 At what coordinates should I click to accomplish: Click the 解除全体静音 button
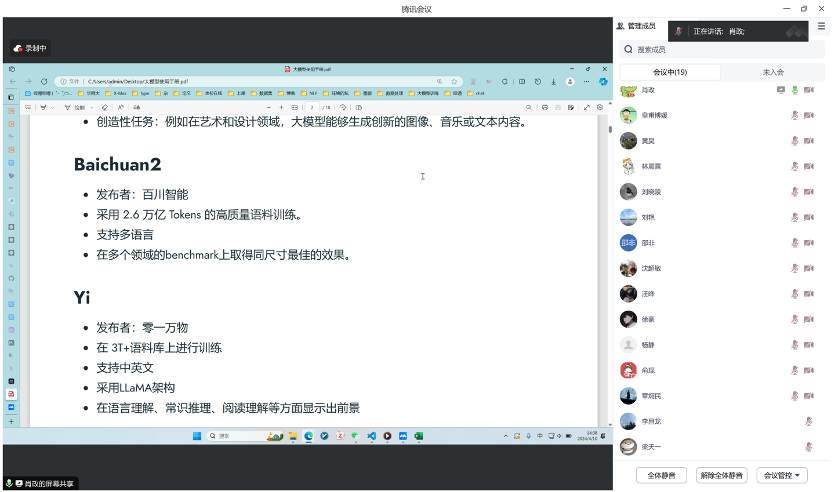pyautogui.click(x=722, y=475)
